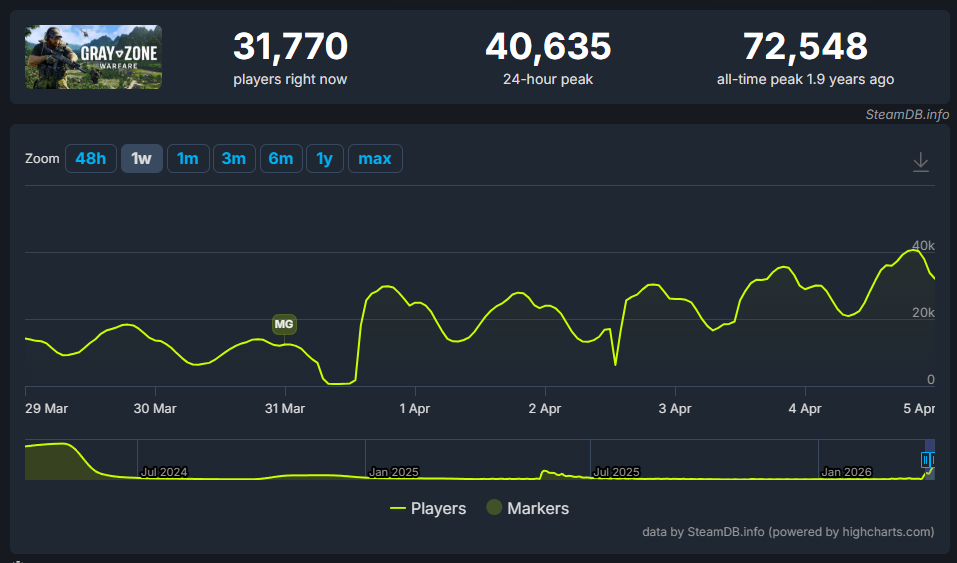Click the 40k y-axis label

(x=923, y=245)
